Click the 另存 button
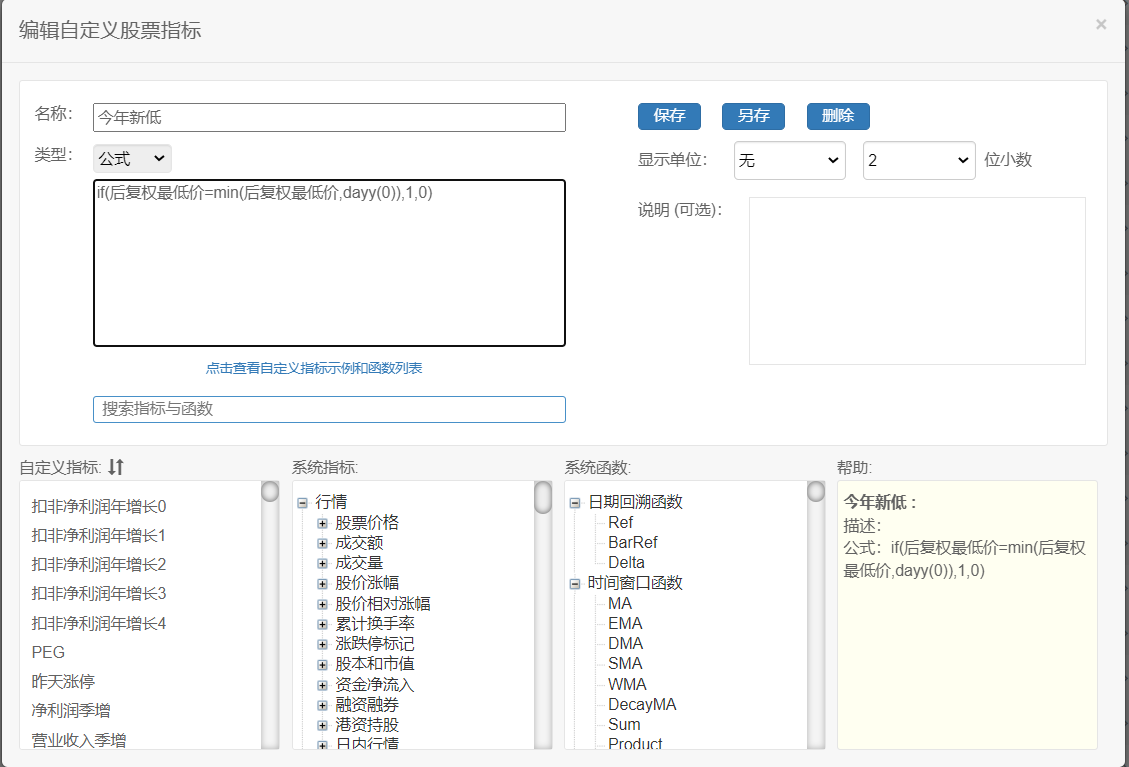This screenshot has width=1129, height=767. (753, 116)
